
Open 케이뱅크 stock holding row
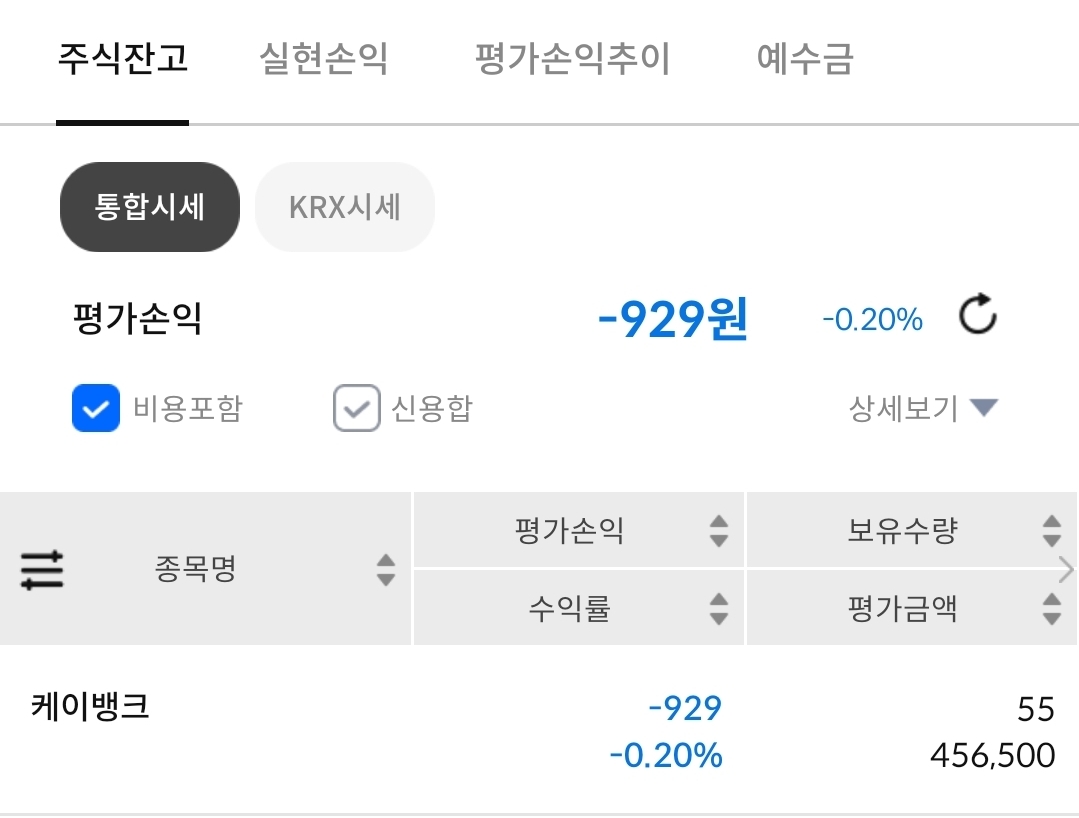[x=91, y=707]
